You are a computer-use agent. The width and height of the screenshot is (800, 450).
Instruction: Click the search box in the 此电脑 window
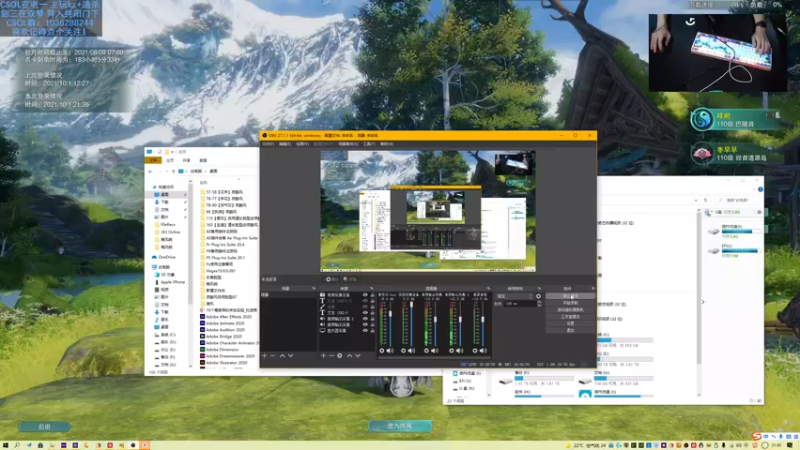tap(738, 200)
